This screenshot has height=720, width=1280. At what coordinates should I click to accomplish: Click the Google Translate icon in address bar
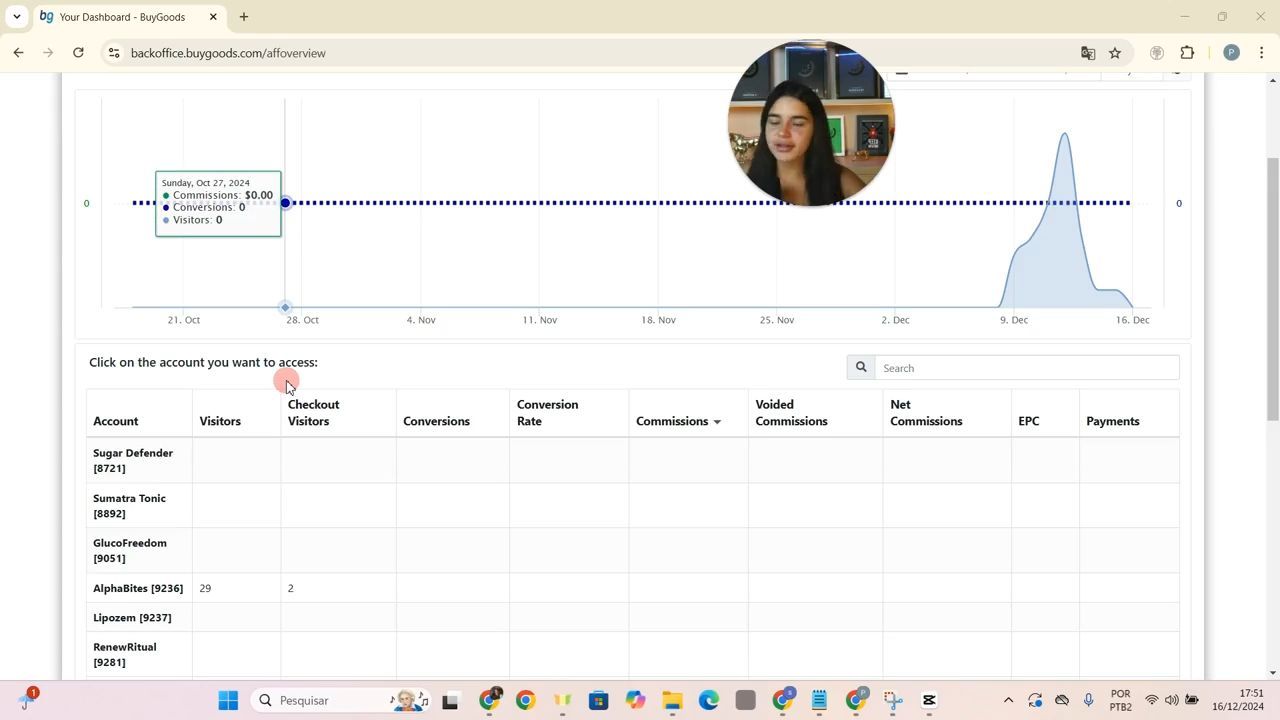1088,53
